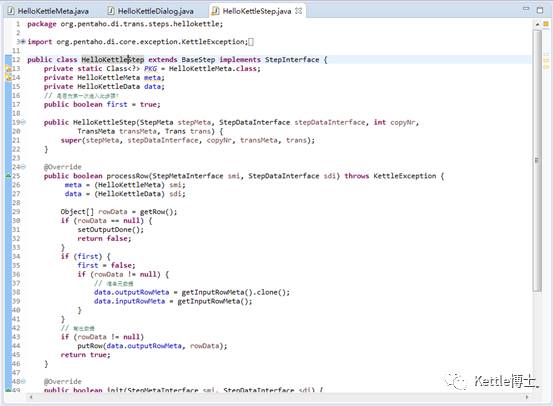The height and width of the screenshot is (406, 553).
Task: Click 'return false;' on line 32
Action: (x=104, y=238)
